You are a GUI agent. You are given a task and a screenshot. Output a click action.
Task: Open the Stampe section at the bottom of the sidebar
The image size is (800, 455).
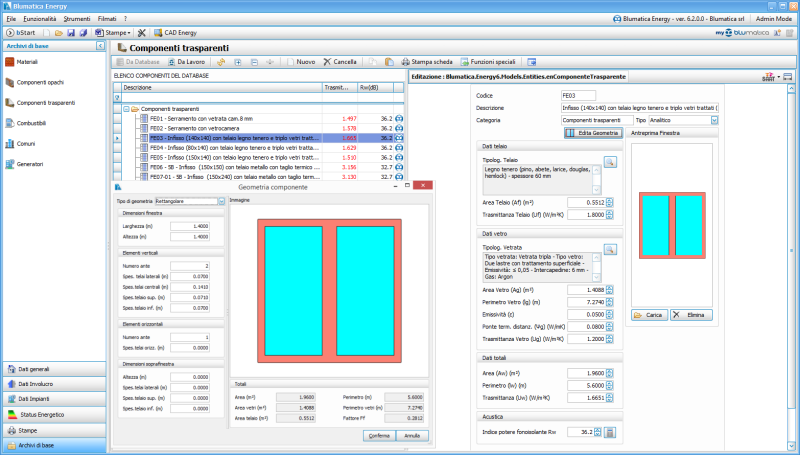[x=54, y=430]
